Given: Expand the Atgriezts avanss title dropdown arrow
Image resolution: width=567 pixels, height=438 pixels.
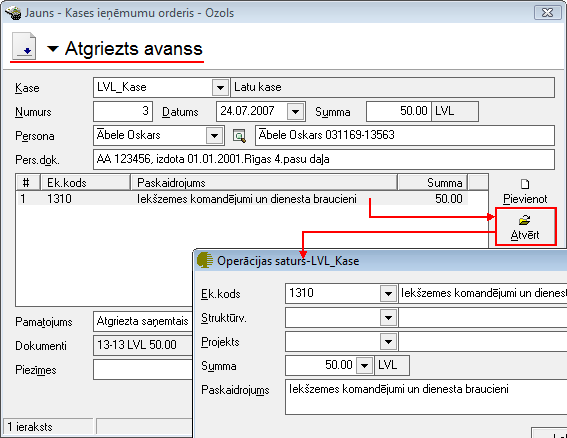Looking at the screenshot, I should [53, 48].
